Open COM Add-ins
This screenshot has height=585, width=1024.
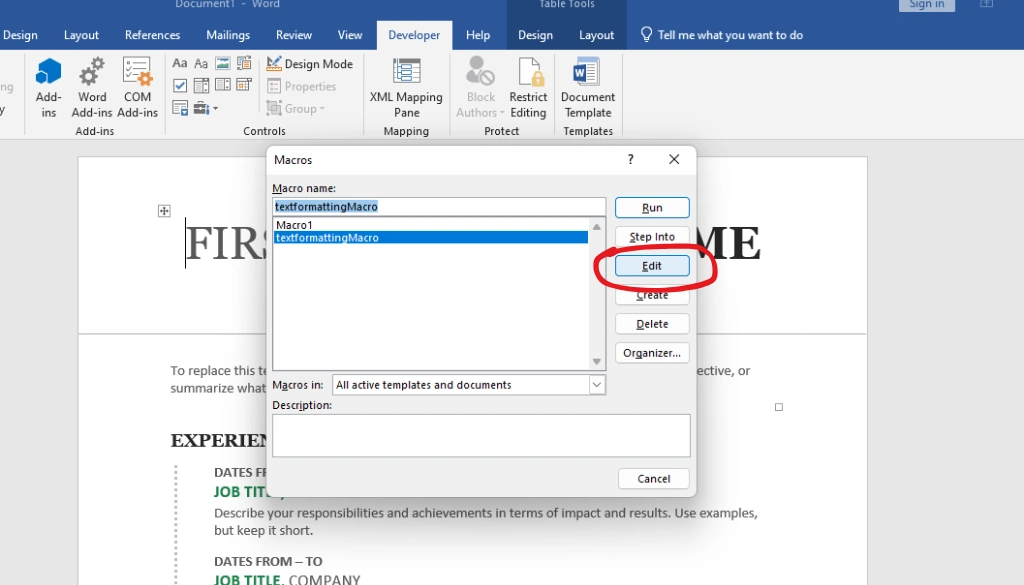coord(137,88)
